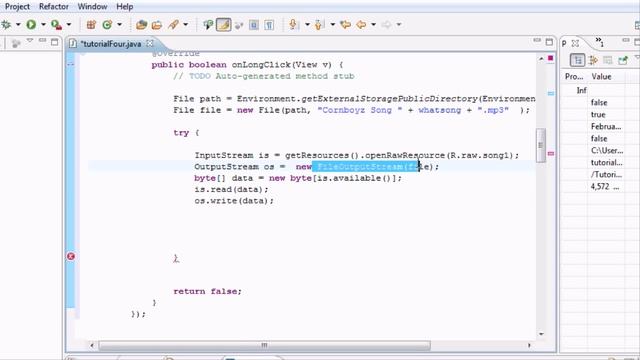640x360 pixels.
Task: Minimize the Properties panel
Action: [626, 41]
